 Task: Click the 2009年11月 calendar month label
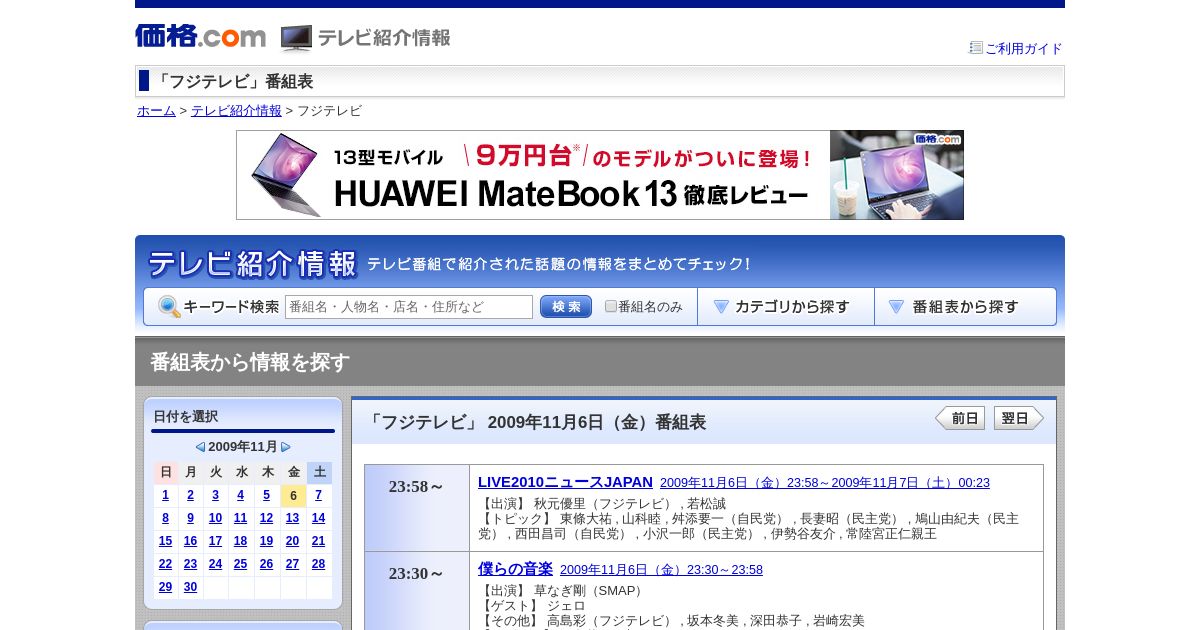(x=243, y=447)
